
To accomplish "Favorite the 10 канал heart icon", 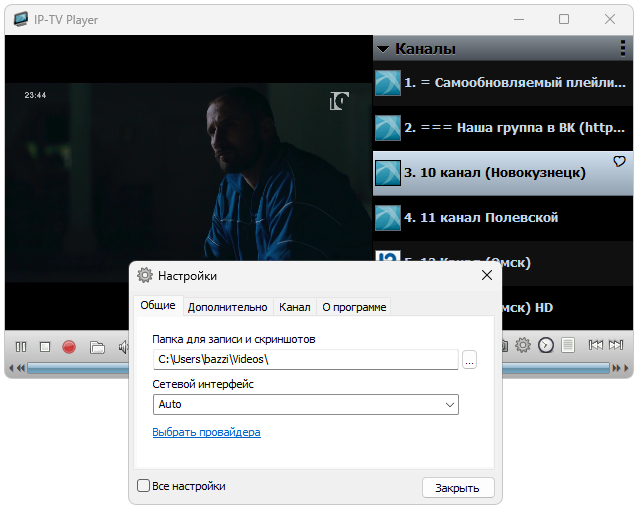I will click(x=619, y=162).
